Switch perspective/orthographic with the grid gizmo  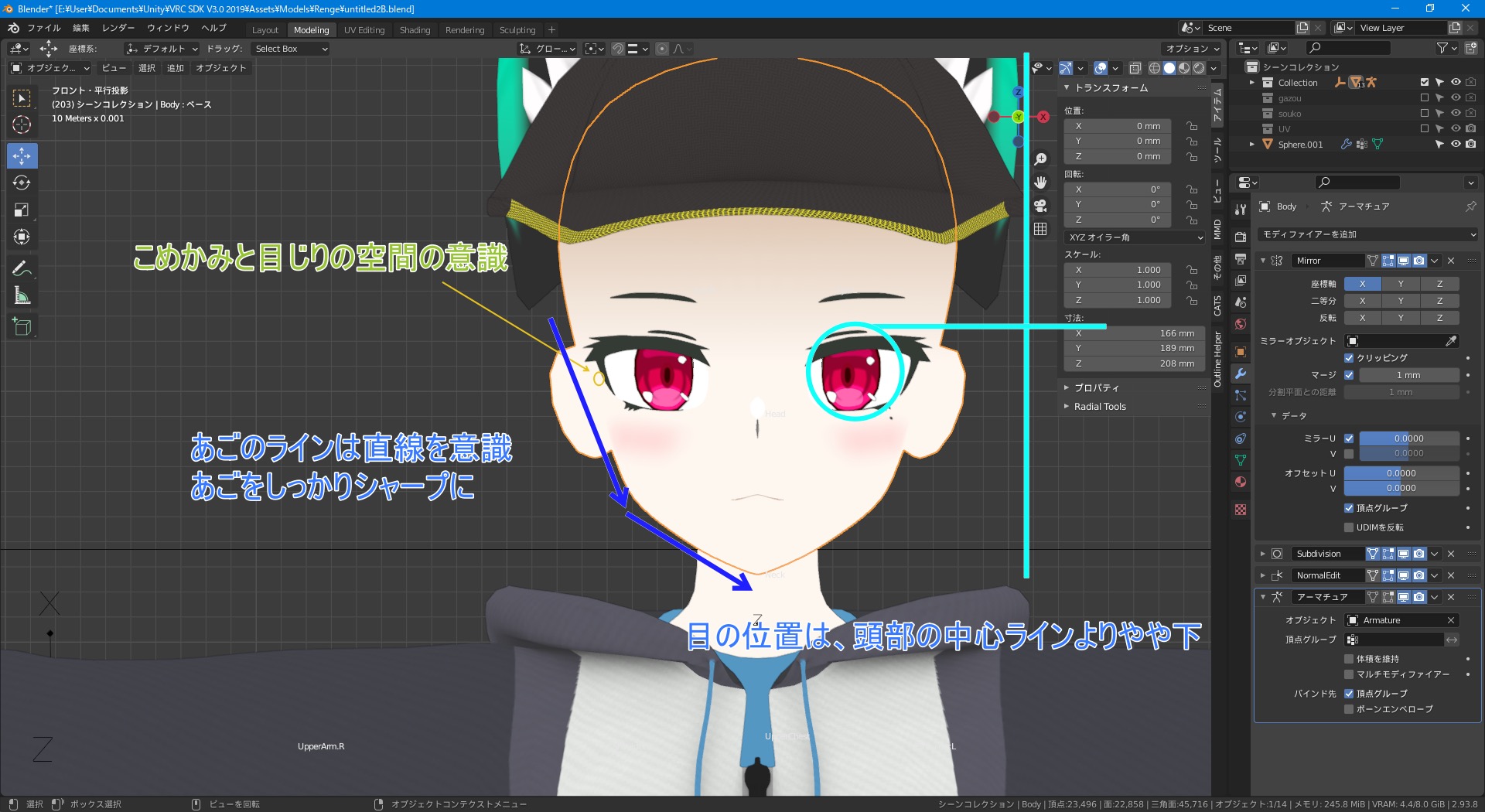[1040, 229]
